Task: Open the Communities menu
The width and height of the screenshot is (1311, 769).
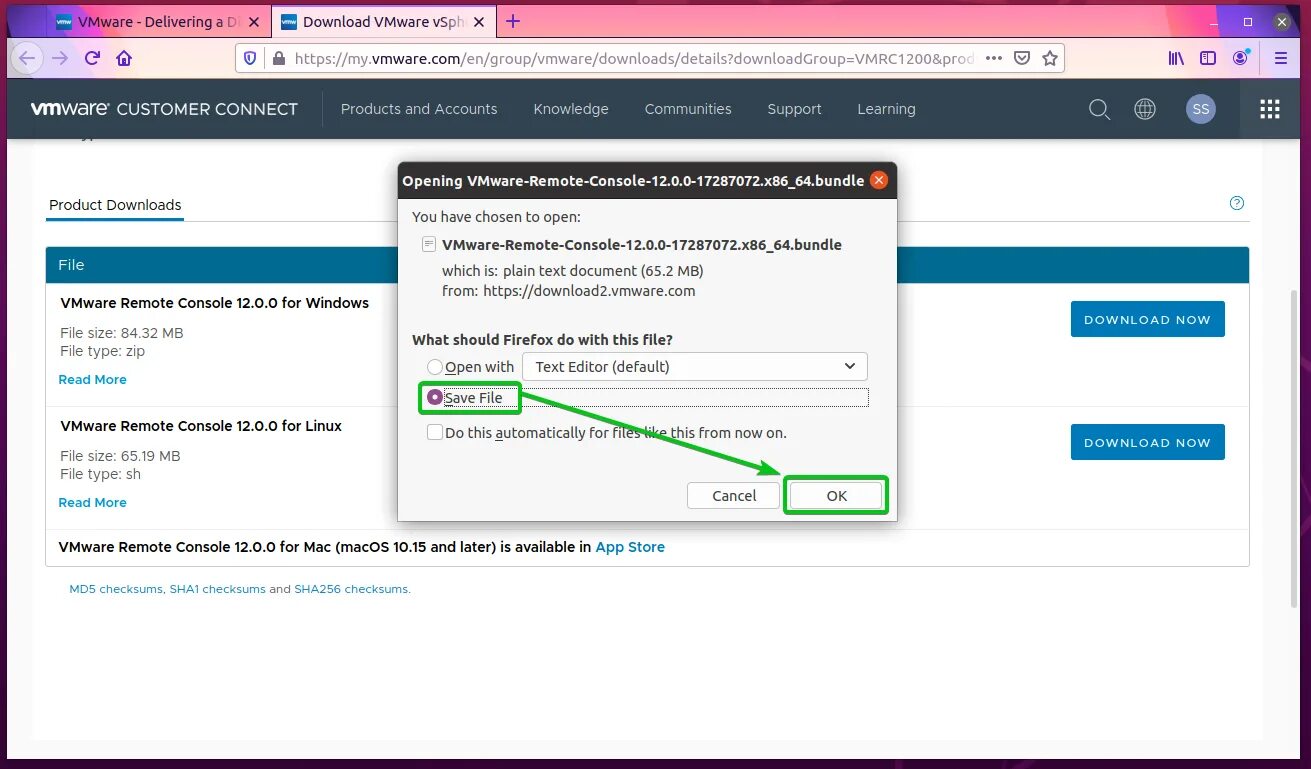Action: click(688, 109)
